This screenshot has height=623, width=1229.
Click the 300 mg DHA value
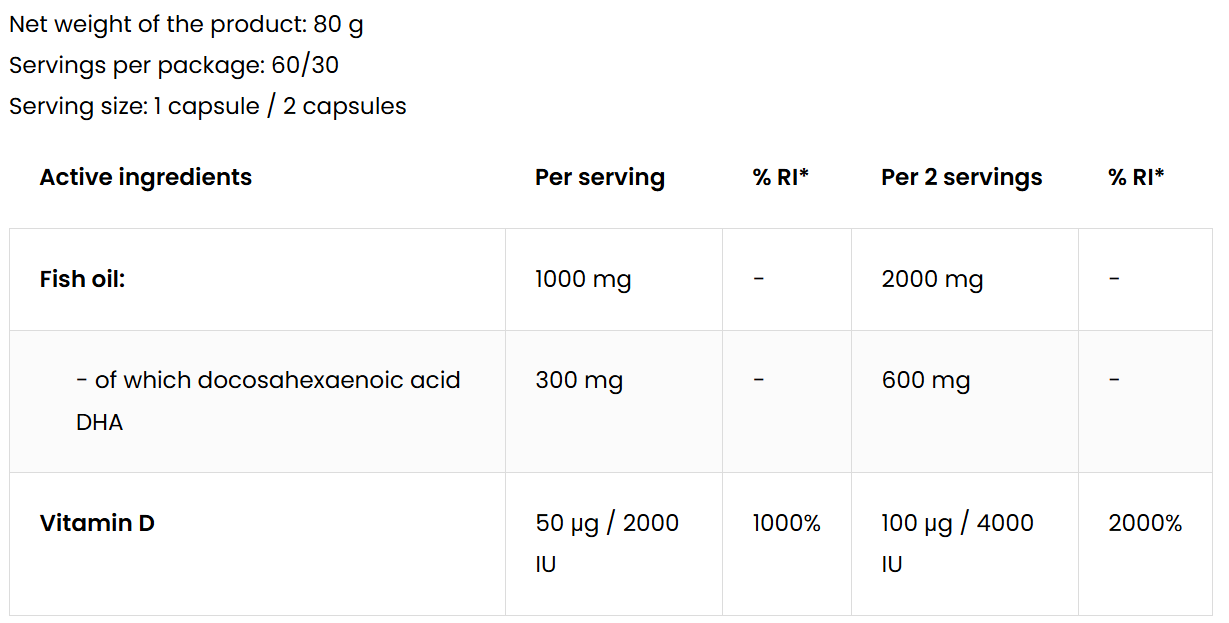tap(579, 380)
